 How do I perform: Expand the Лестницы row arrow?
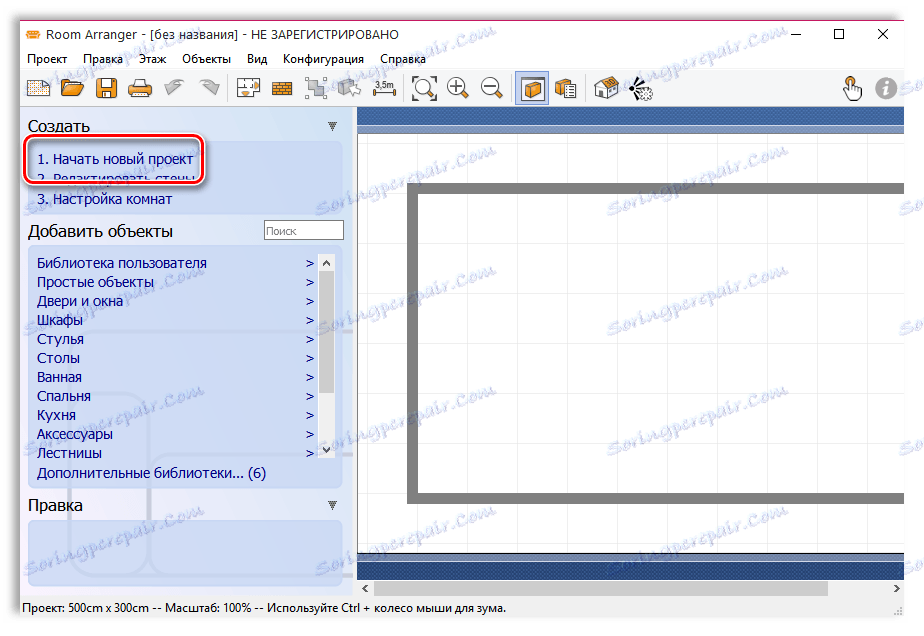point(310,453)
